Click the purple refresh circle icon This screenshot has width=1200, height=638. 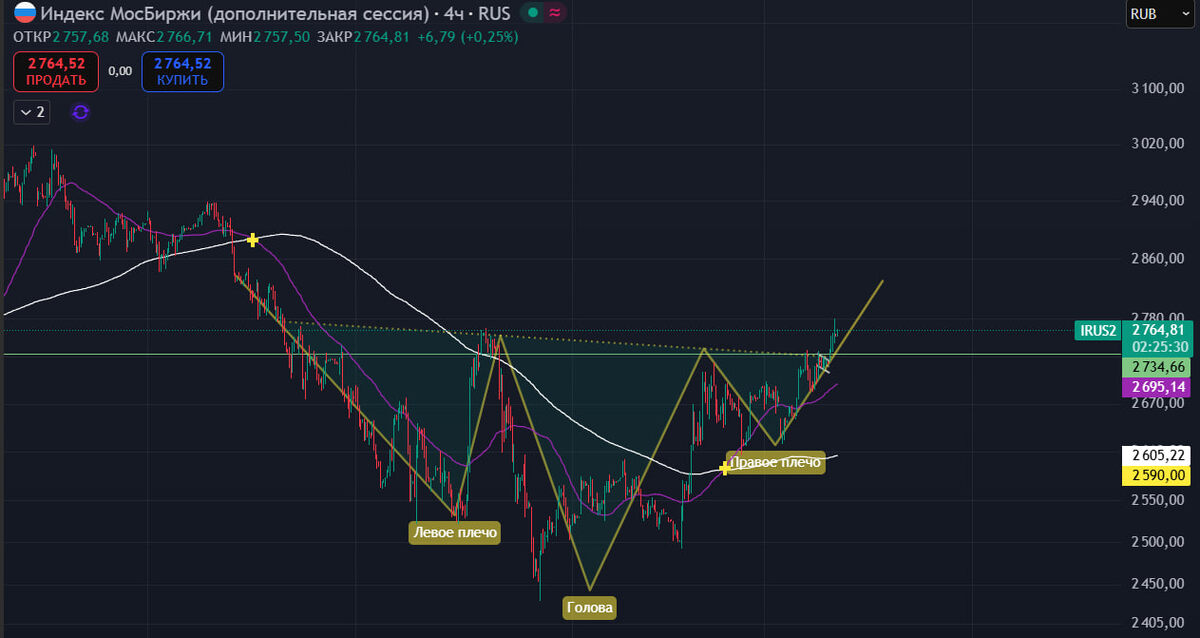(x=81, y=112)
